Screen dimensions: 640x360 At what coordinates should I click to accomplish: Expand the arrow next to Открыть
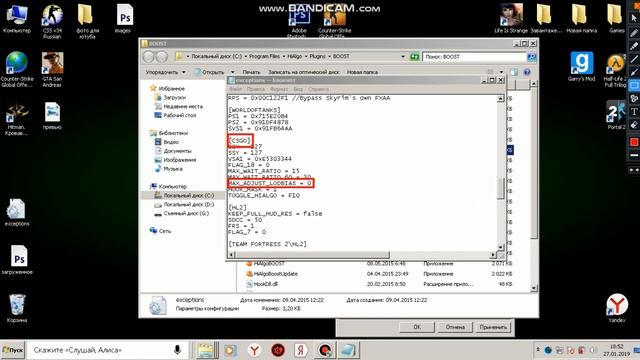232,72
